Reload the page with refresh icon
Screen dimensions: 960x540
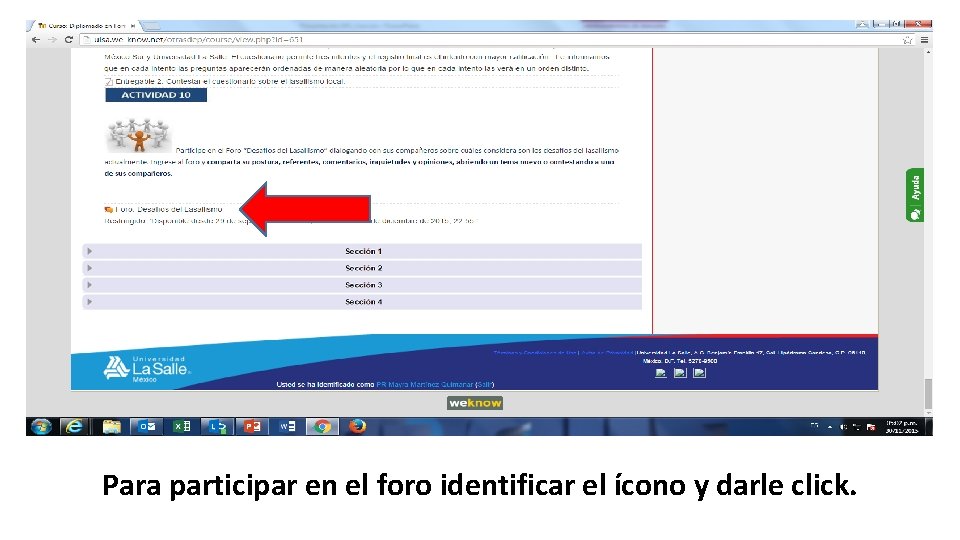tap(69, 40)
